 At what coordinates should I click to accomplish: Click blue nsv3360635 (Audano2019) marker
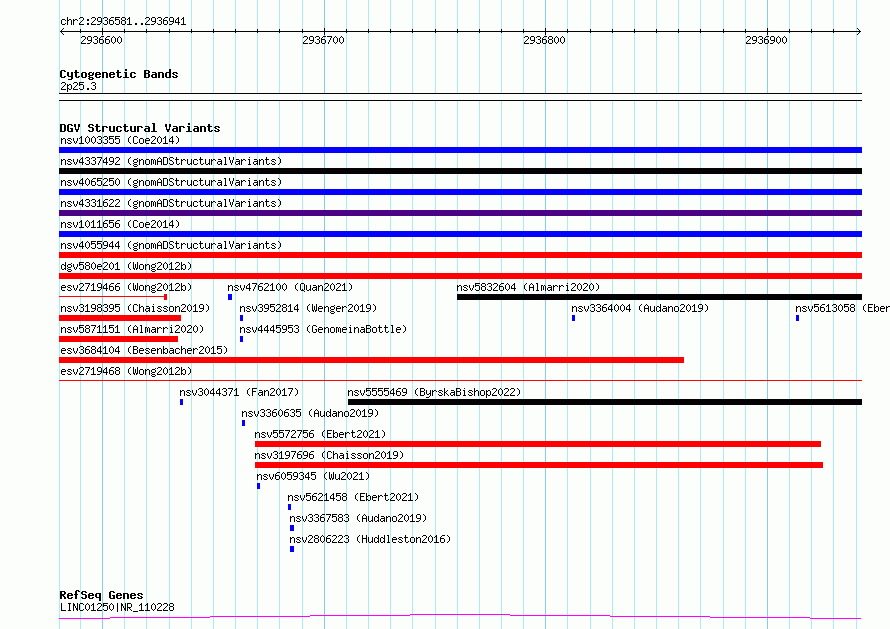click(x=244, y=423)
